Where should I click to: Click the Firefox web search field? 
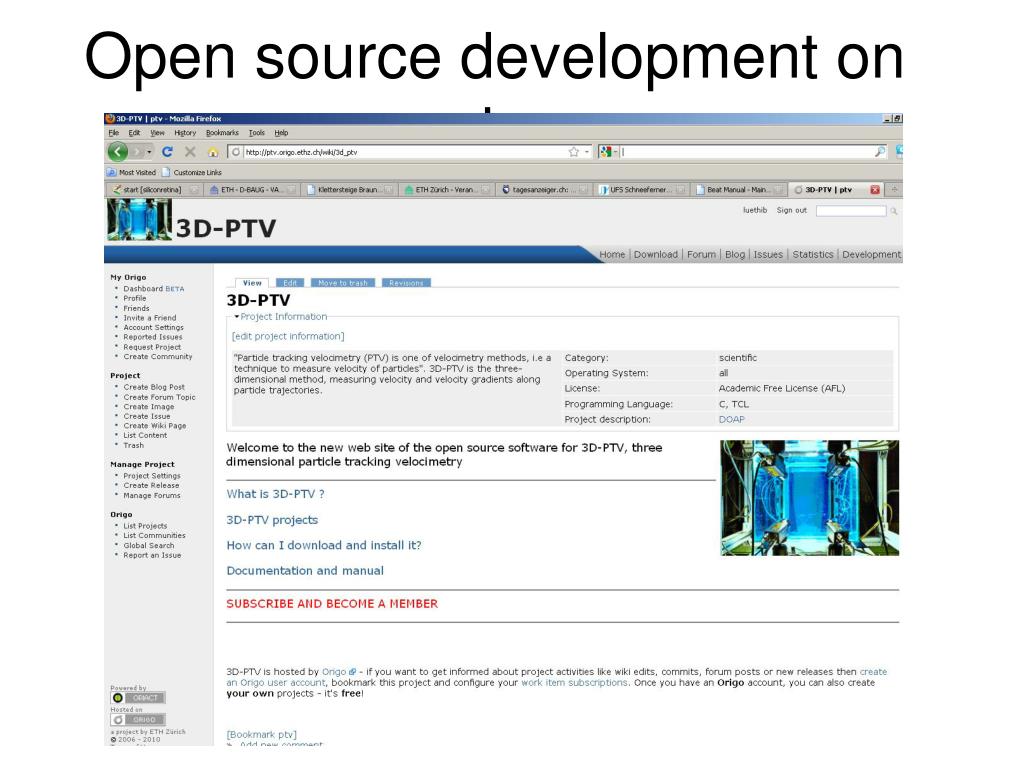746,152
